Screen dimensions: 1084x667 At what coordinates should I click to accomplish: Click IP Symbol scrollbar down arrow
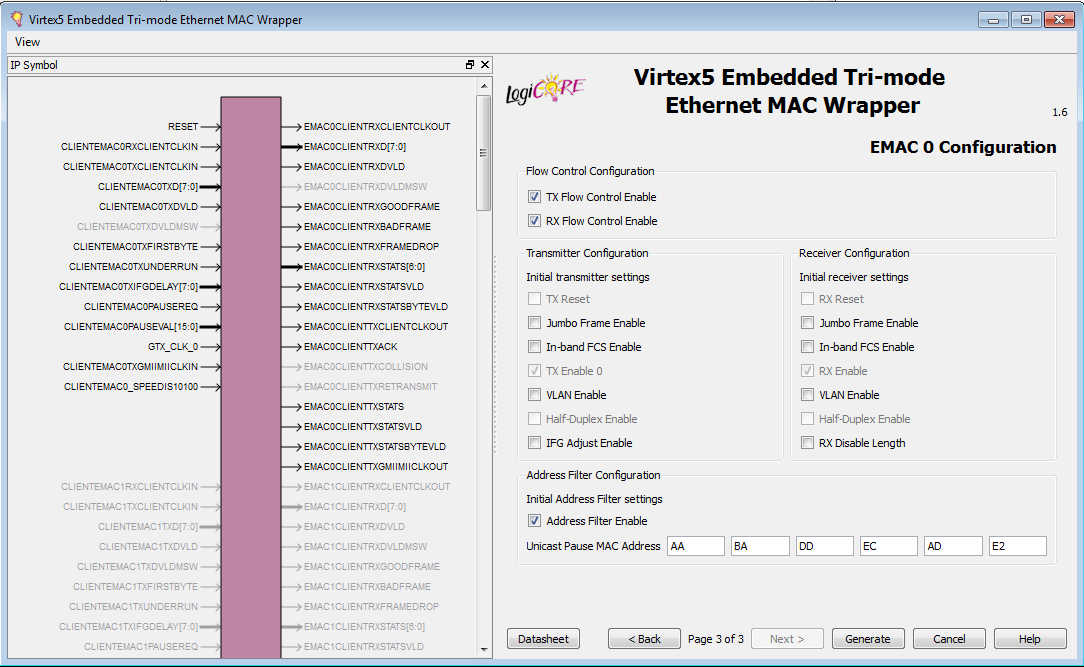(x=484, y=650)
